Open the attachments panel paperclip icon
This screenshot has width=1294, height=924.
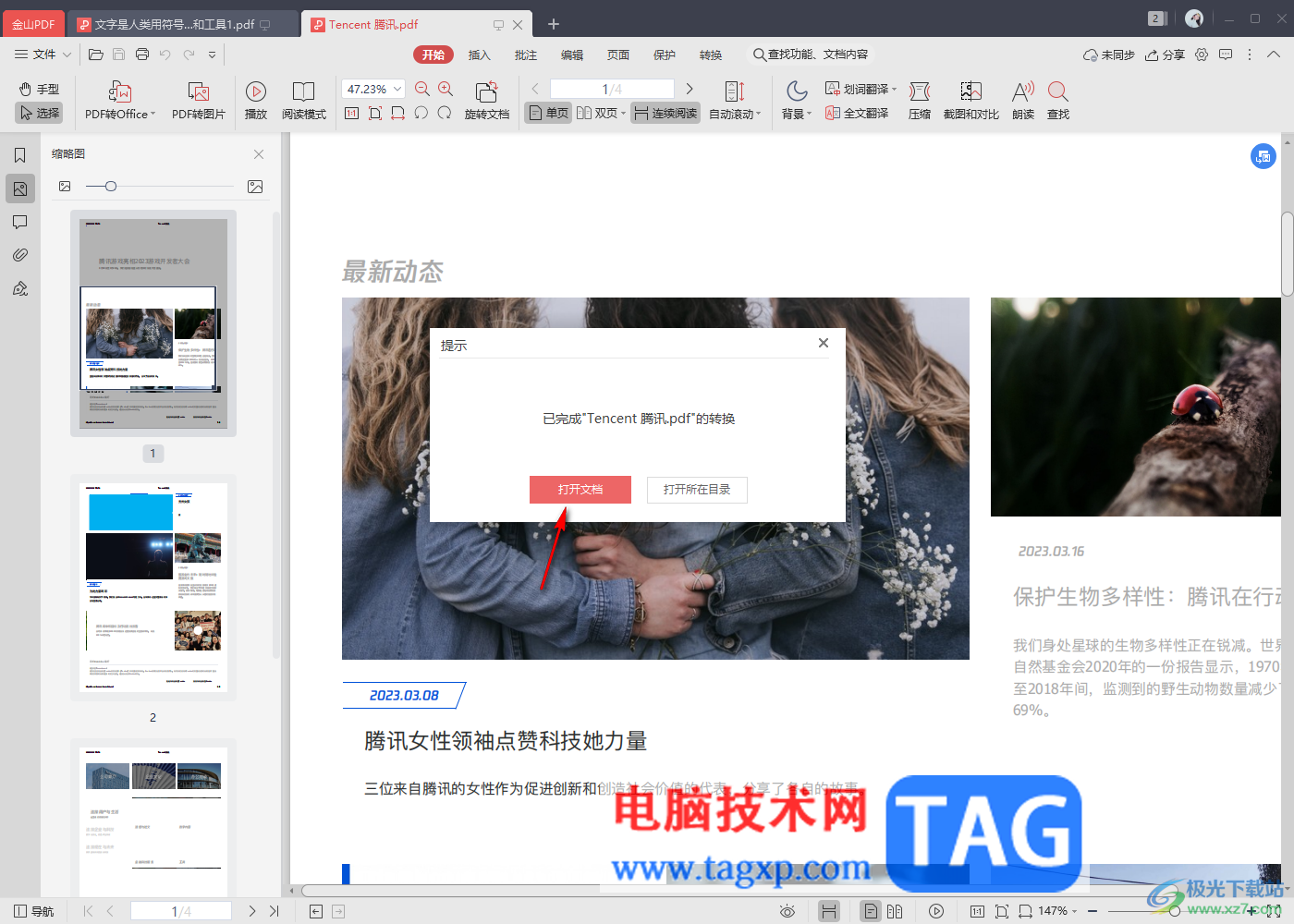(x=20, y=255)
